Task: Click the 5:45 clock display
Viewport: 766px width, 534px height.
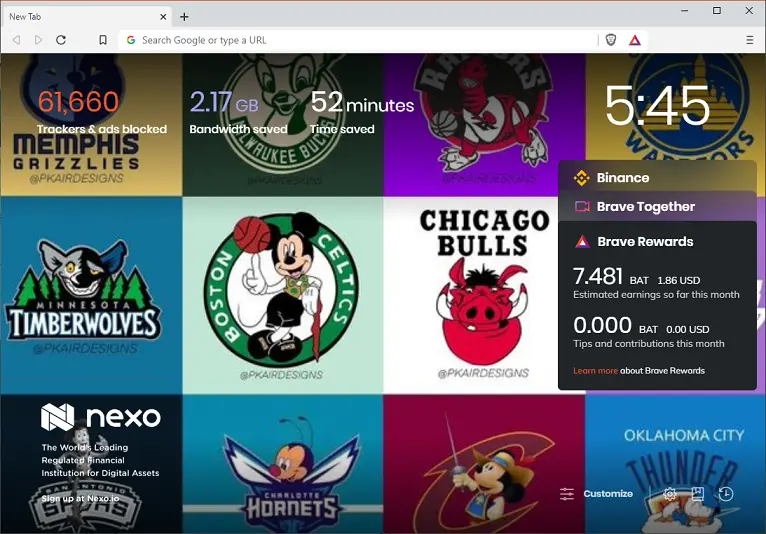Action: (x=657, y=106)
